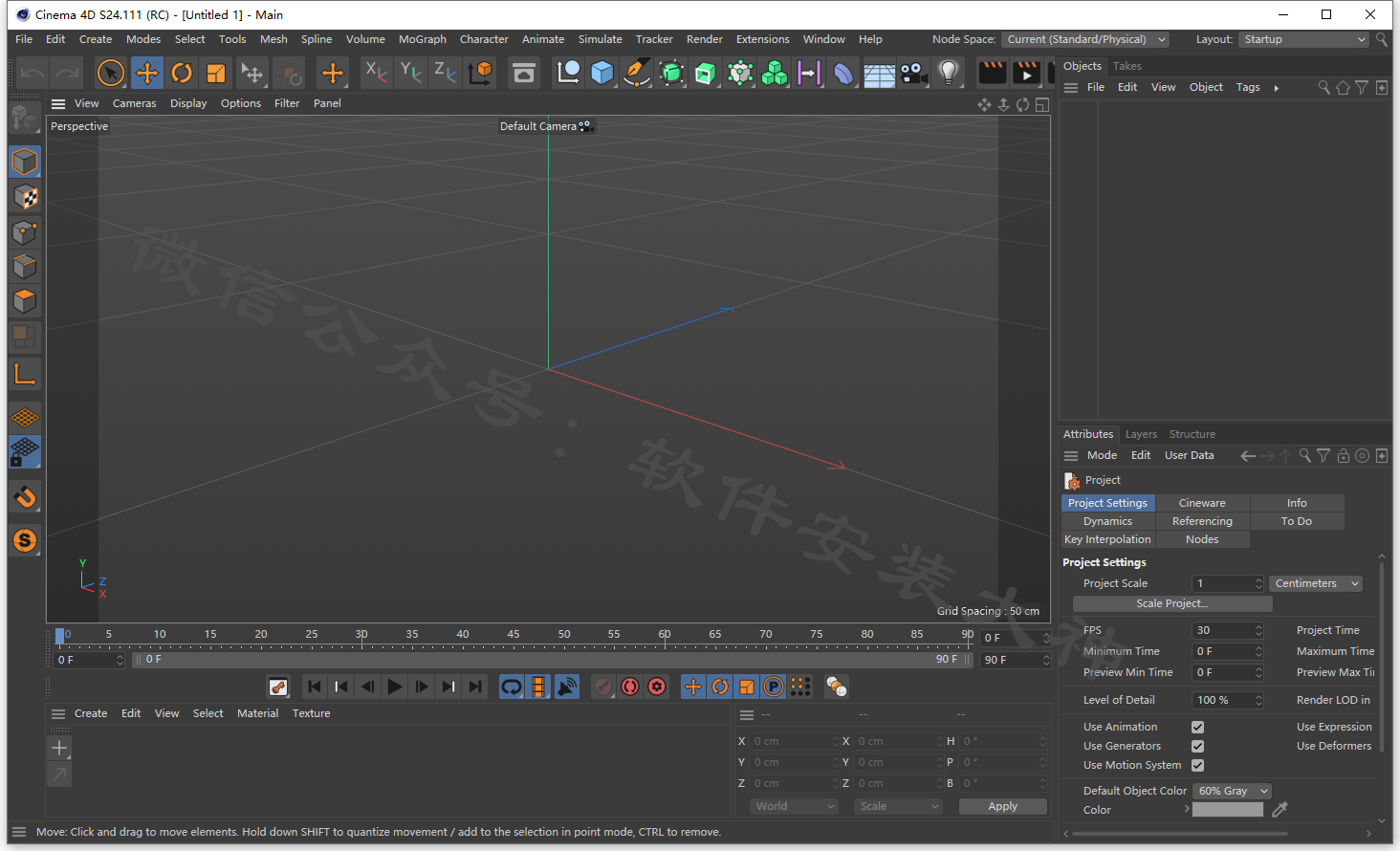This screenshot has height=851, width=1400.
Task: Open the MoGraph menu
Action: 423,39
